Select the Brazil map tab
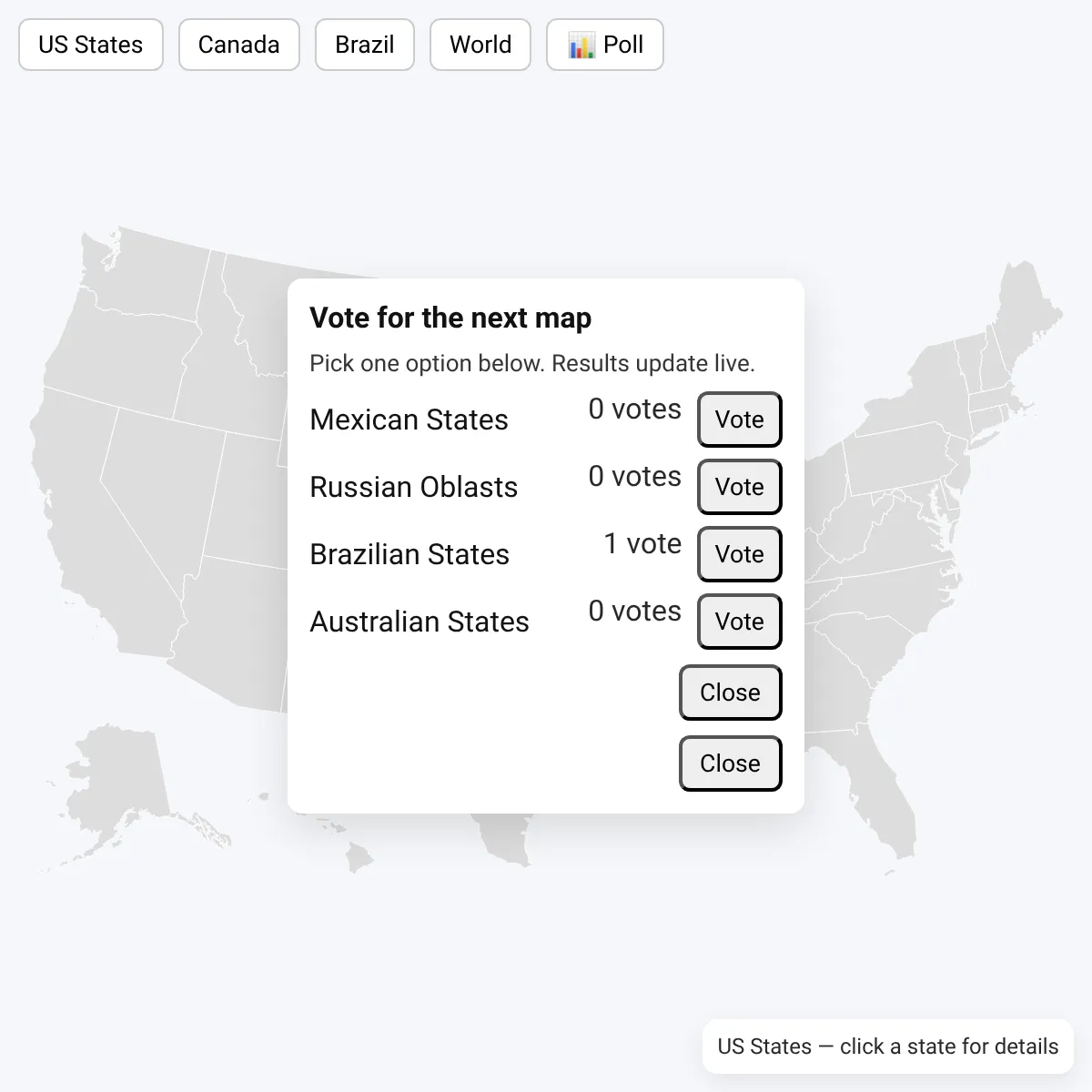The height and width of the screenshot is (1092, 1092). (365, 45)
